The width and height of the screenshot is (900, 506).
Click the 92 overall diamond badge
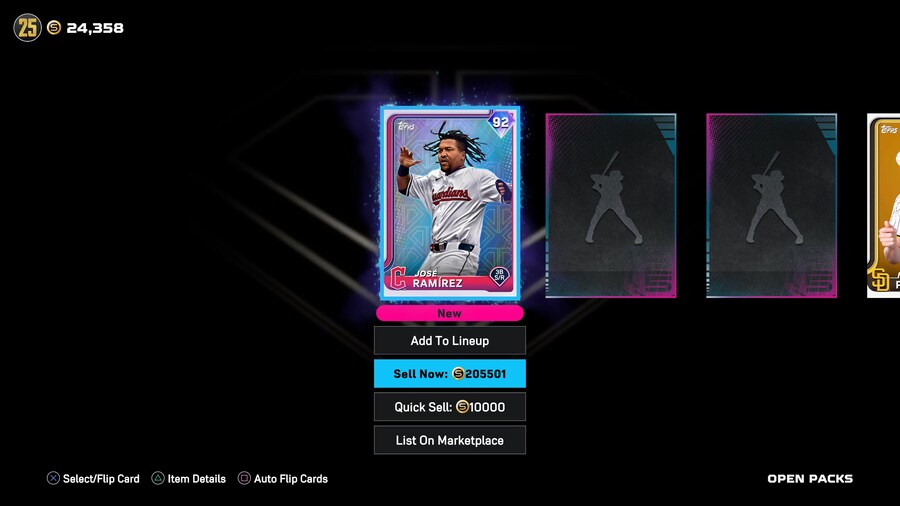500,122
